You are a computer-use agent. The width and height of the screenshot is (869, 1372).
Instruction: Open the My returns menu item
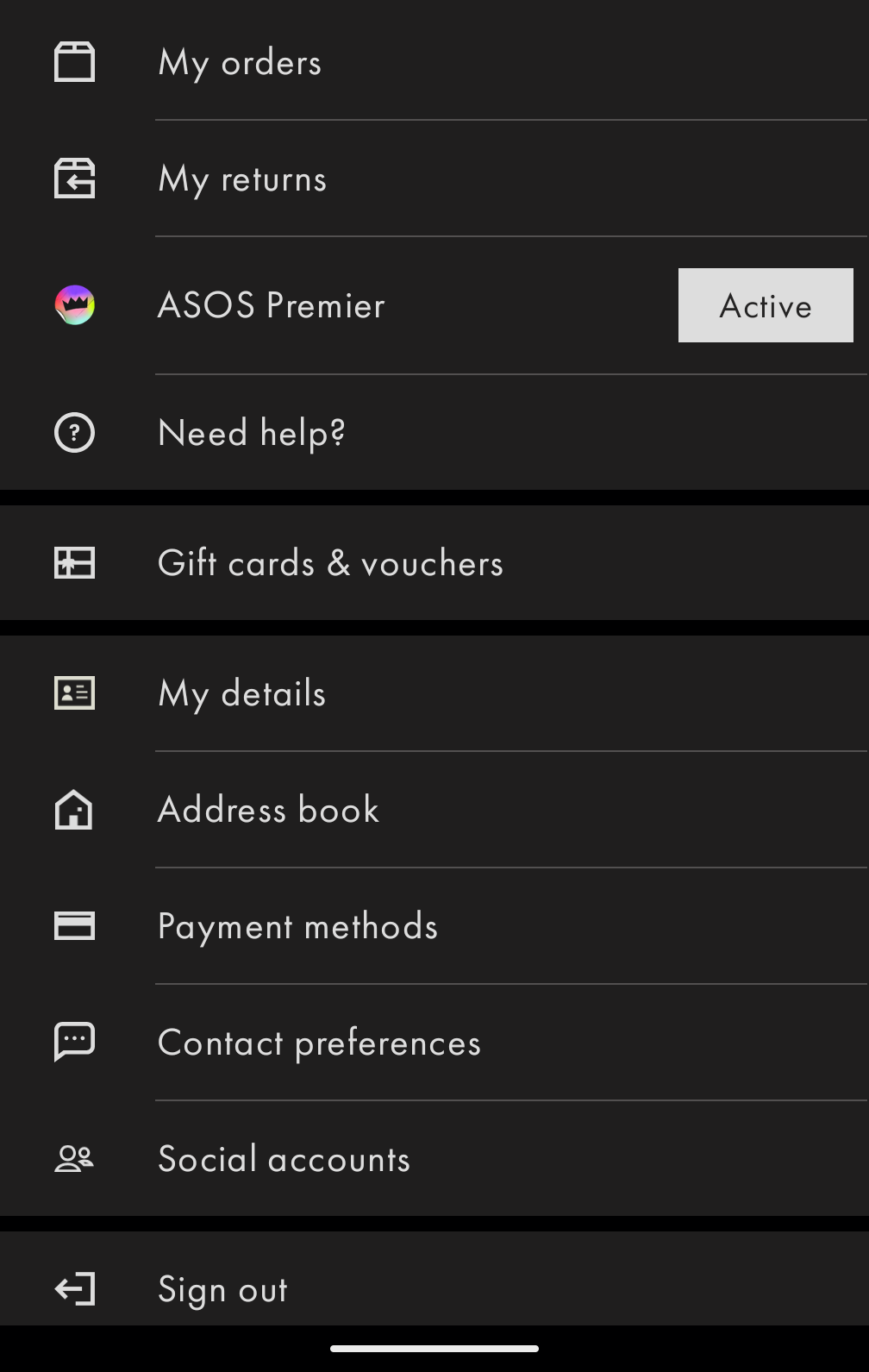coord(243,179)
